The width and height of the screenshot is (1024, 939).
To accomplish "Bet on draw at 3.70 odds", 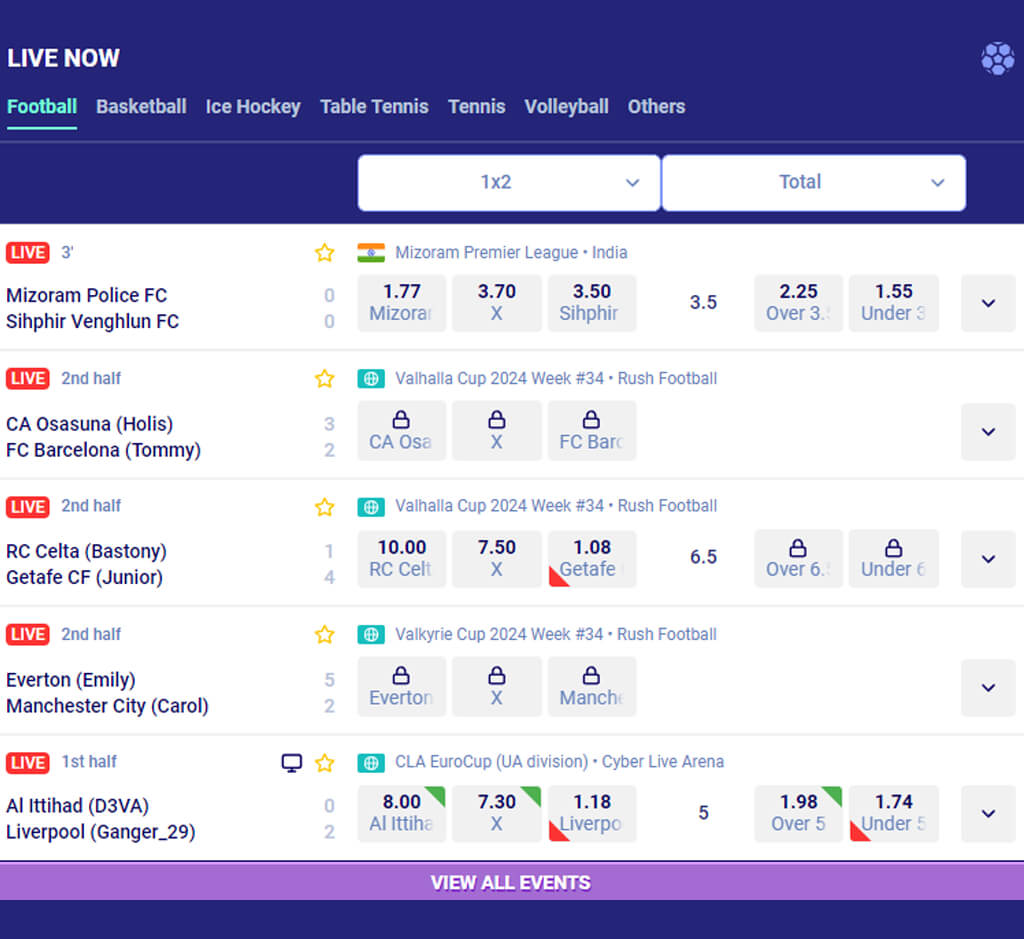I will [x=496, y=303].
